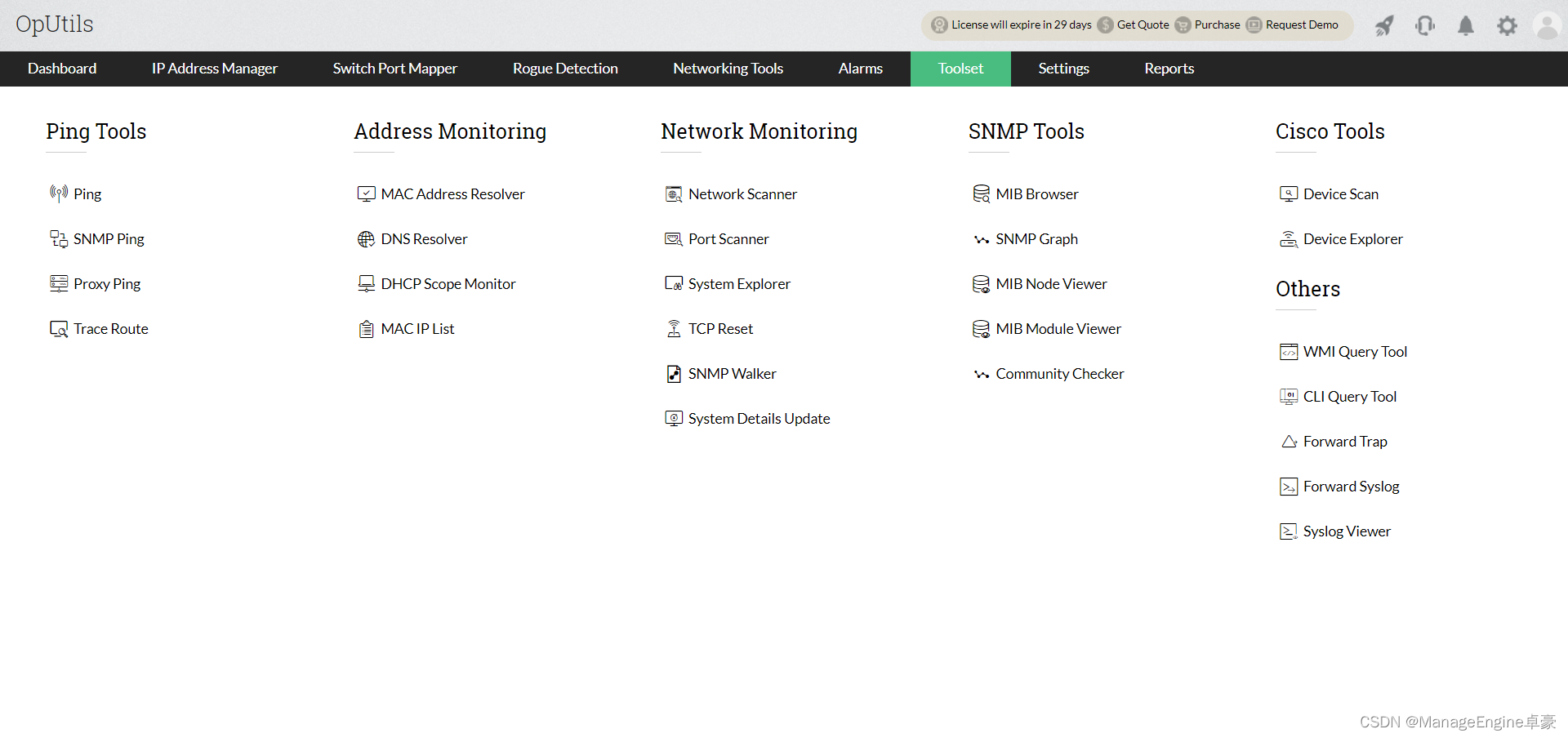Click the Network Scanner icon

[674, 193]
